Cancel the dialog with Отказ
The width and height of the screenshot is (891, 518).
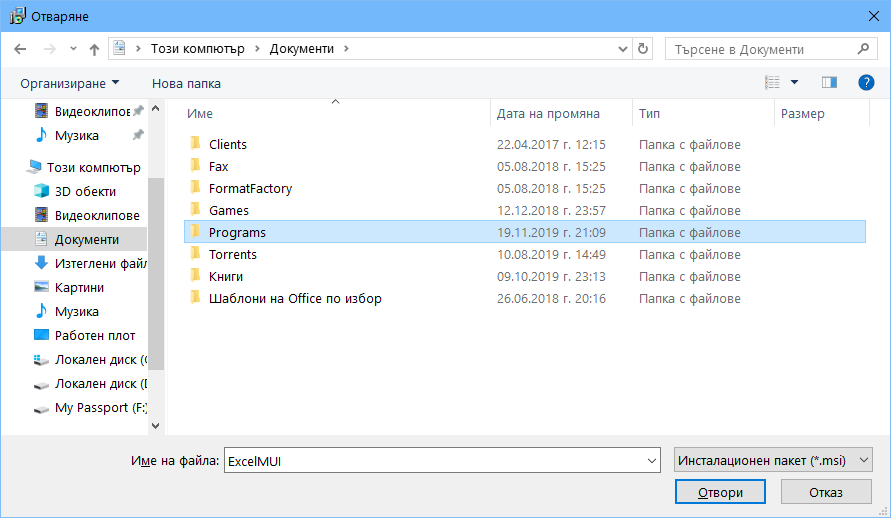pos(826,492)
